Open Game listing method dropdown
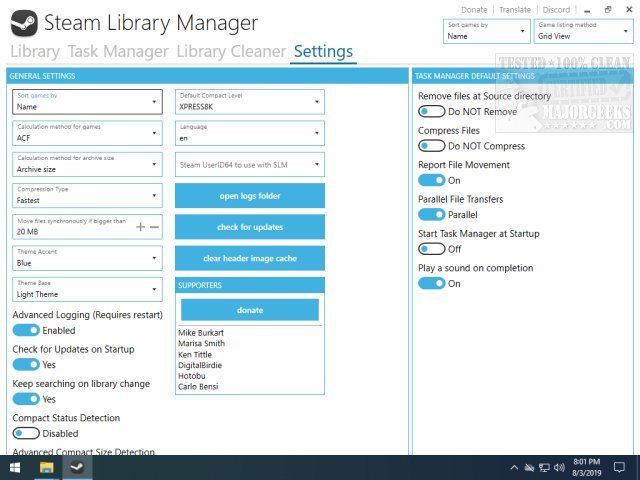Viewport: 640px width, 480px height. point(584,31)
